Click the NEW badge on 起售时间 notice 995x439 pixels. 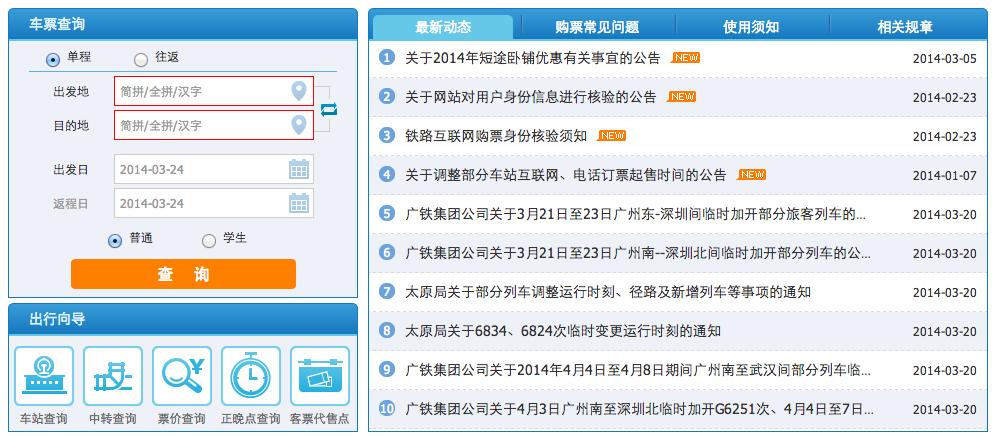tap(751, 174)
